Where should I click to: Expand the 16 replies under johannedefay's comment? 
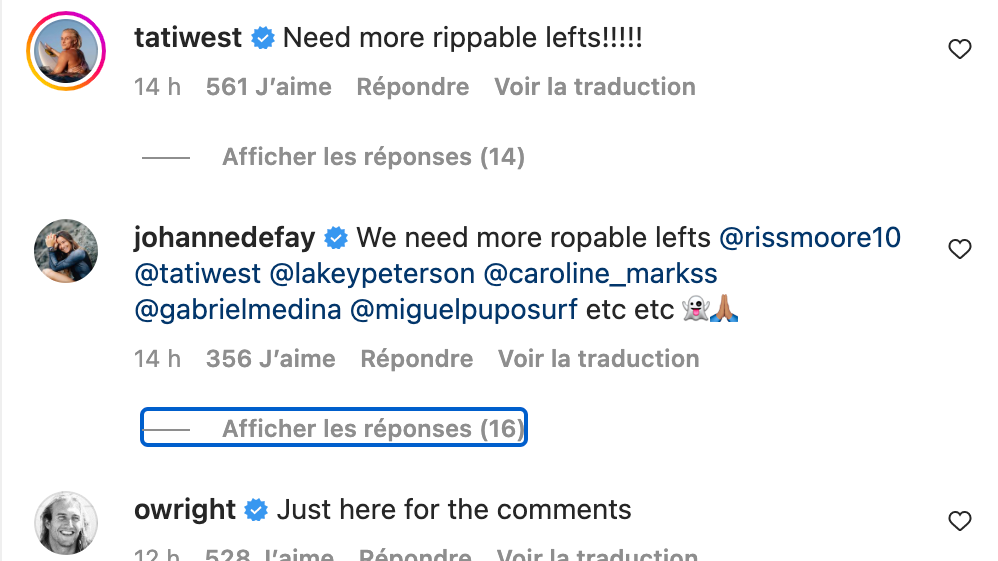pyautogui.click(x=372, y=429)
